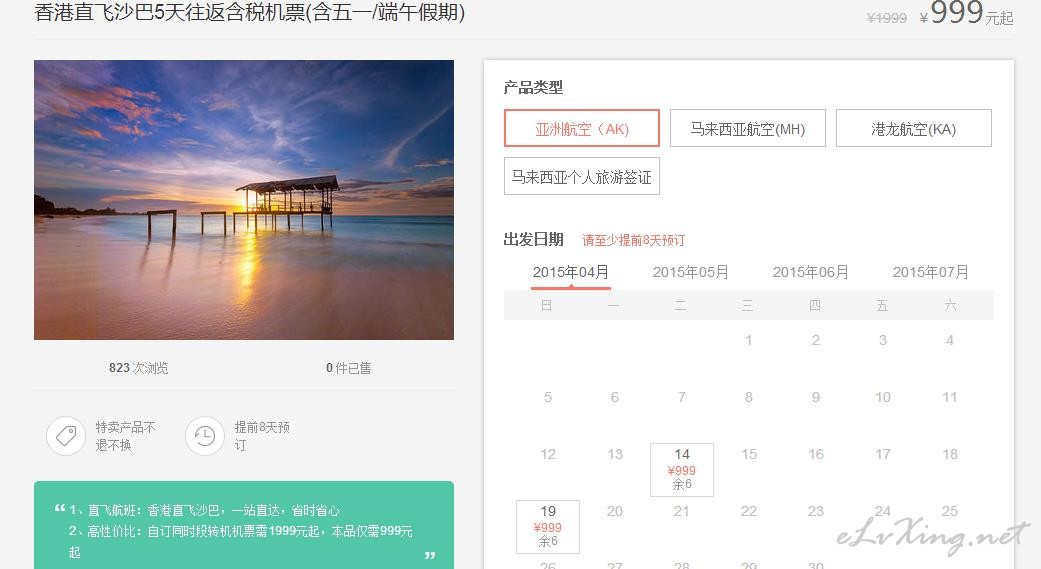Screen dimensions: 1041x569
Task: Click calendar date 18
Action: (950, 454)
